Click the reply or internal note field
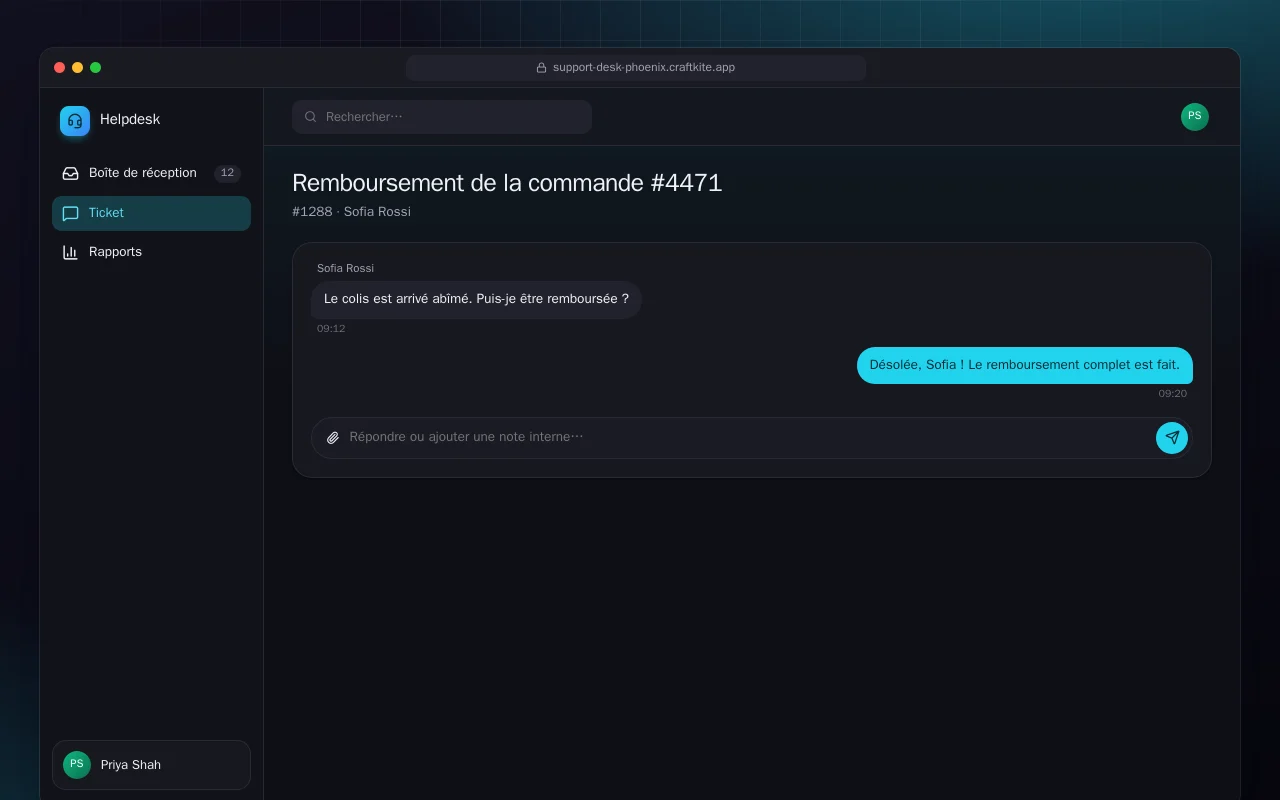The image size is (1280, 800). click(752, 437)
